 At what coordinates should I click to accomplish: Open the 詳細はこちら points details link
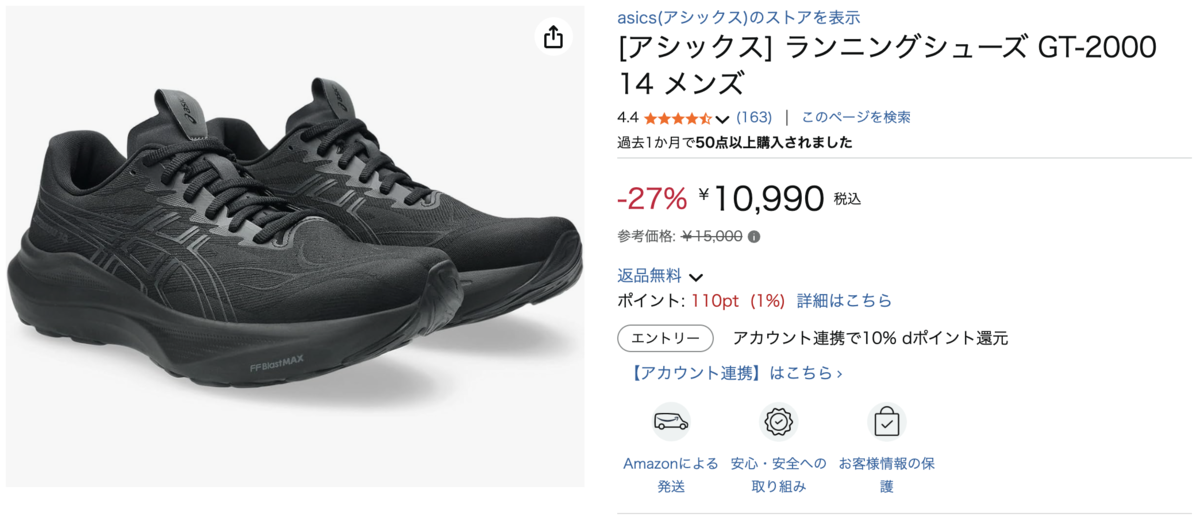point(844,300)
